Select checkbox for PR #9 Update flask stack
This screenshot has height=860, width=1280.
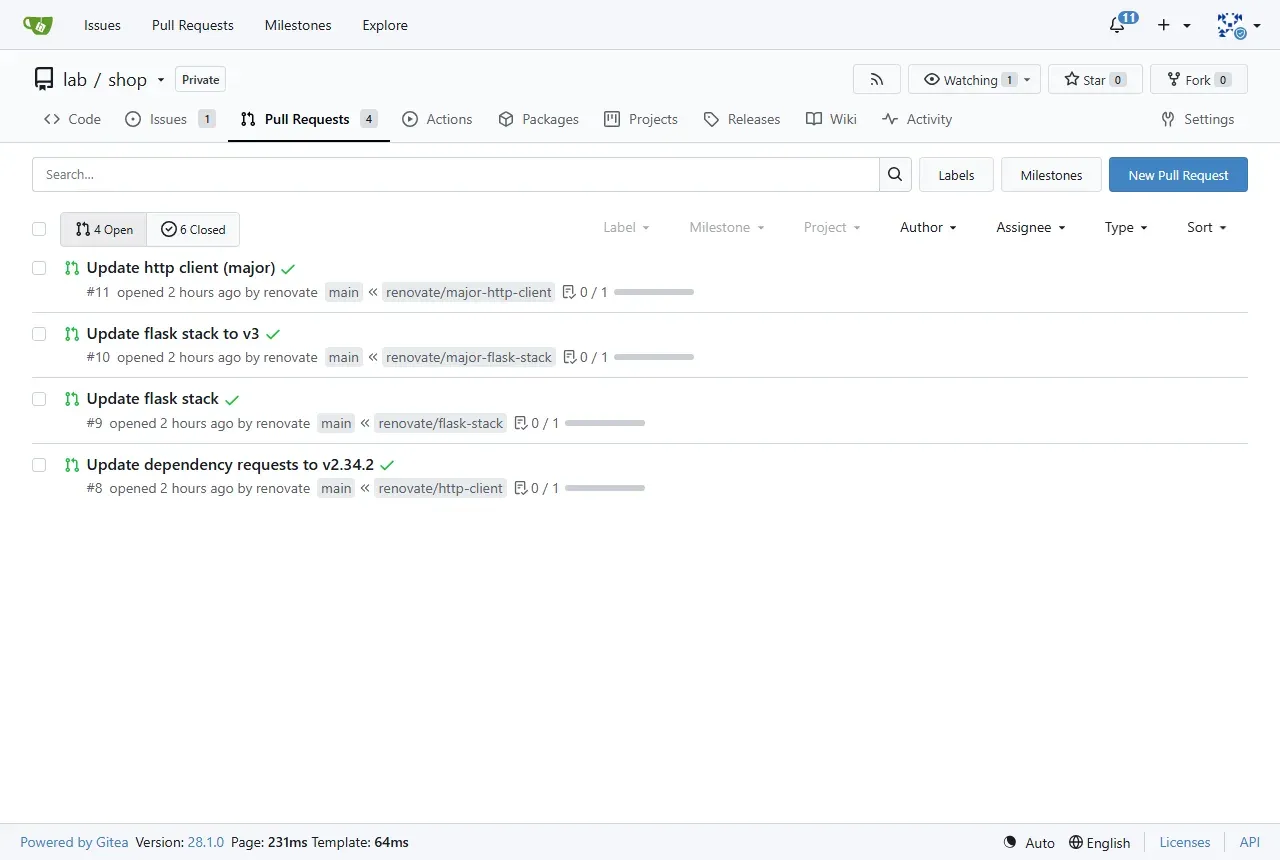coord(39,399)
